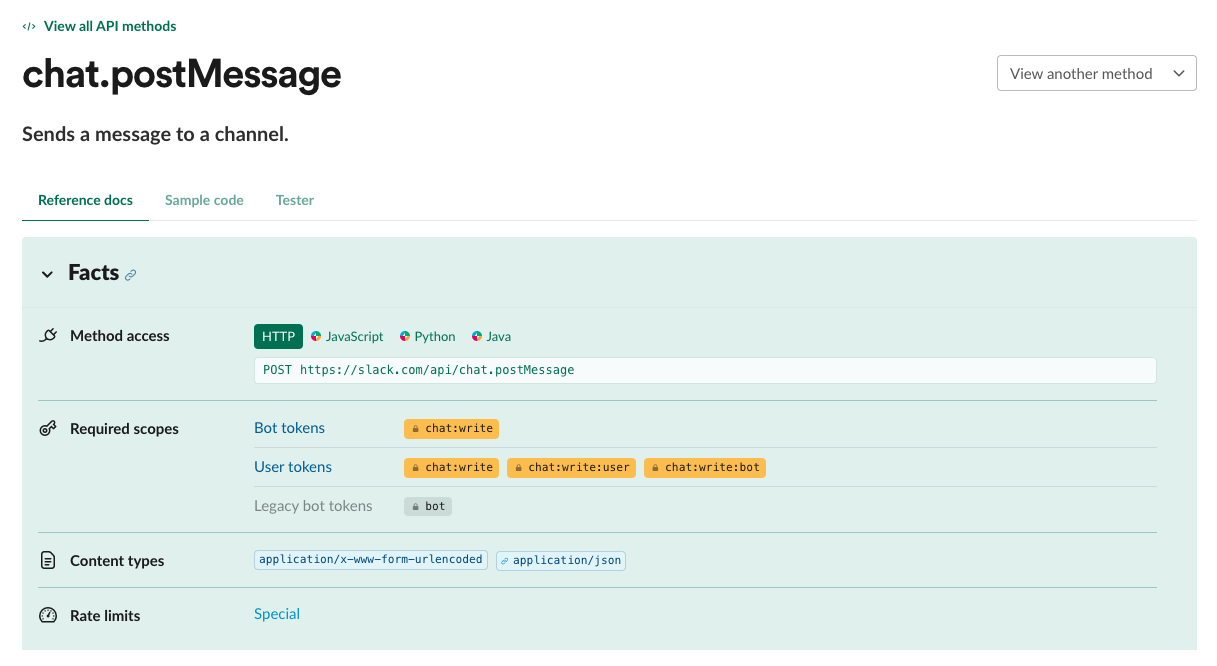
Task: Open the Special rate limit link
Action: coord(277,614)
